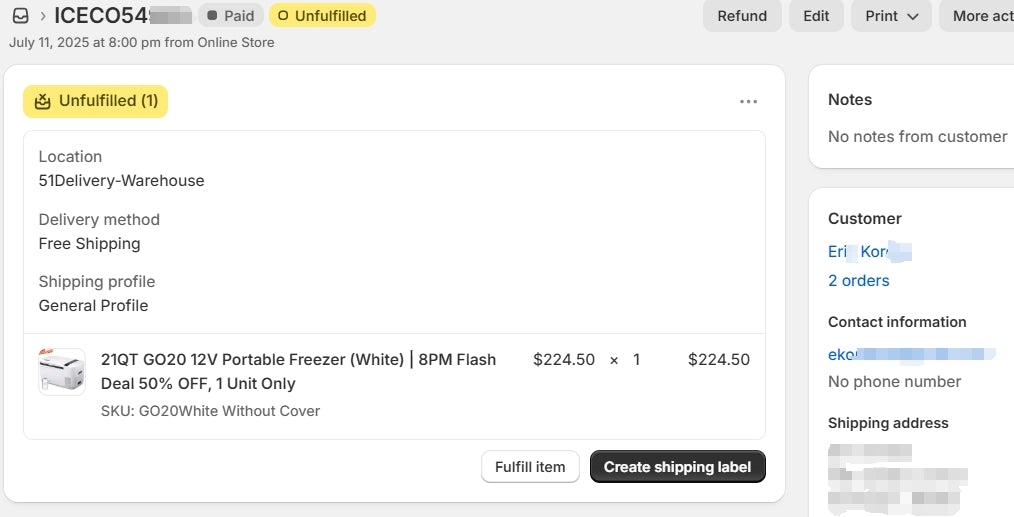Screen dimensions: 1014x517
Task: Click the order number heading
Action: [x=120, y=16]
